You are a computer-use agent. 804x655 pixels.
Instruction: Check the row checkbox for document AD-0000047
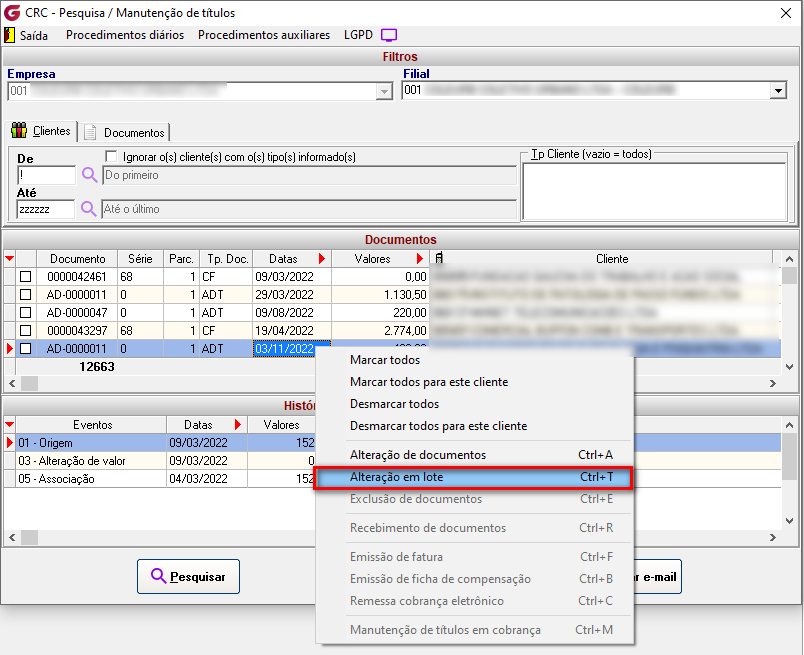point(25,313)
